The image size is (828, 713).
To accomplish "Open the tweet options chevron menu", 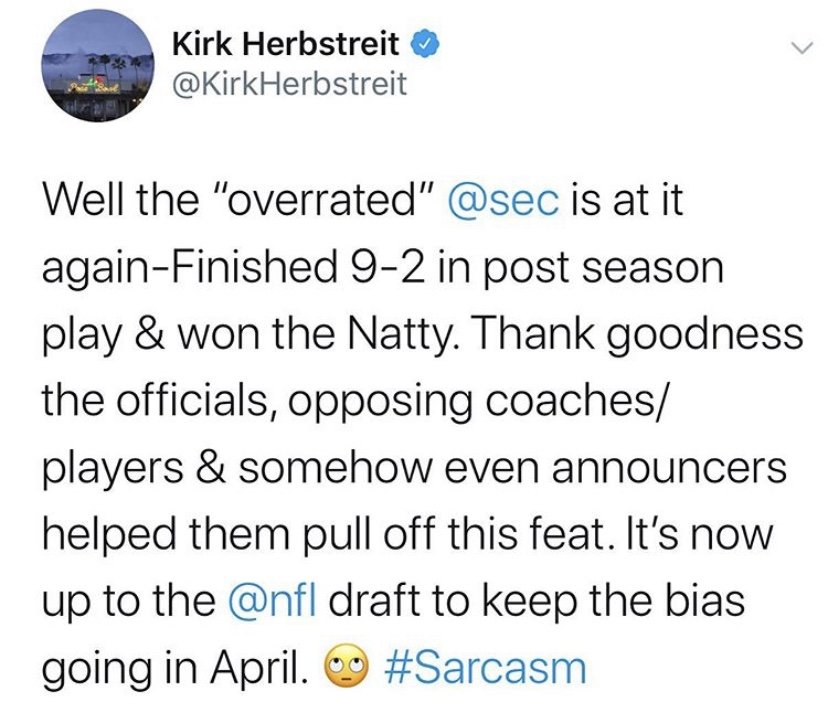I will click(x=802, y=49).
